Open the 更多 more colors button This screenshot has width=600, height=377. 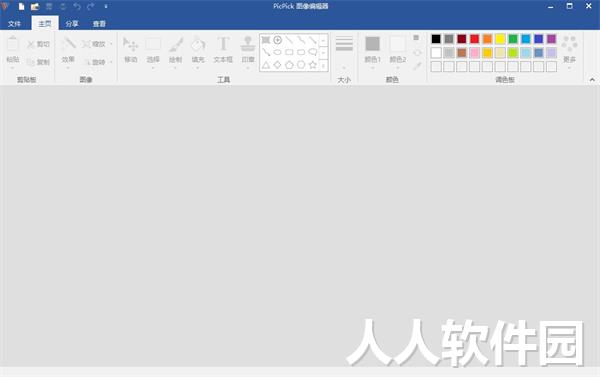[569, 53]
